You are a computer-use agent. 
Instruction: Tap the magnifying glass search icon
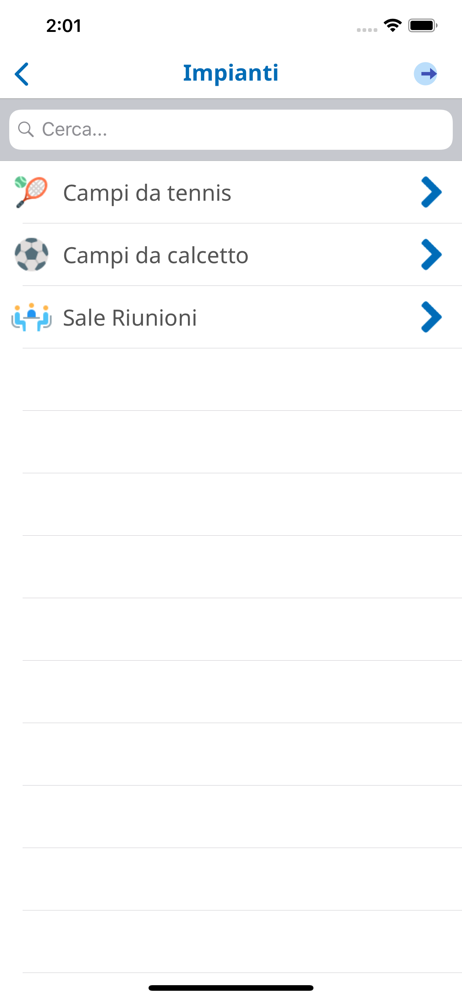pyautogui.click(x=26, y=130)
